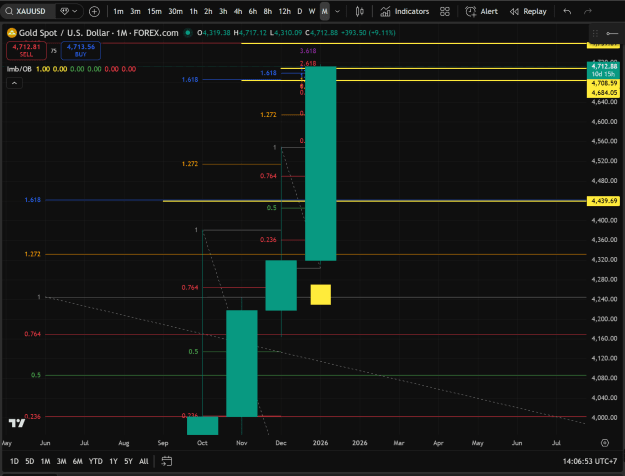Choose the W weekly interval

pyautogui.click(x=312, y=12)
